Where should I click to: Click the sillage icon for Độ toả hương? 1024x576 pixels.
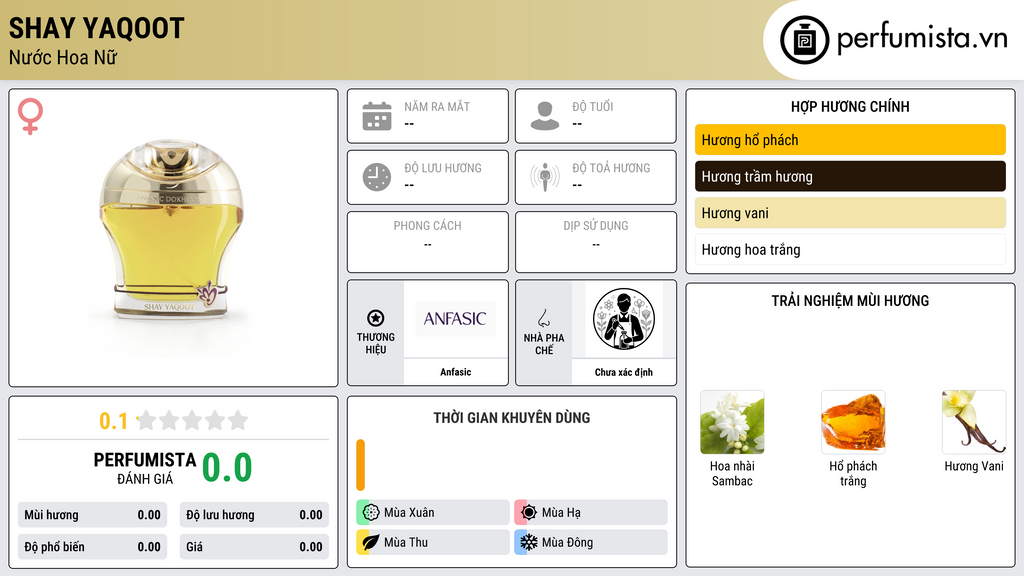(545, 177)
